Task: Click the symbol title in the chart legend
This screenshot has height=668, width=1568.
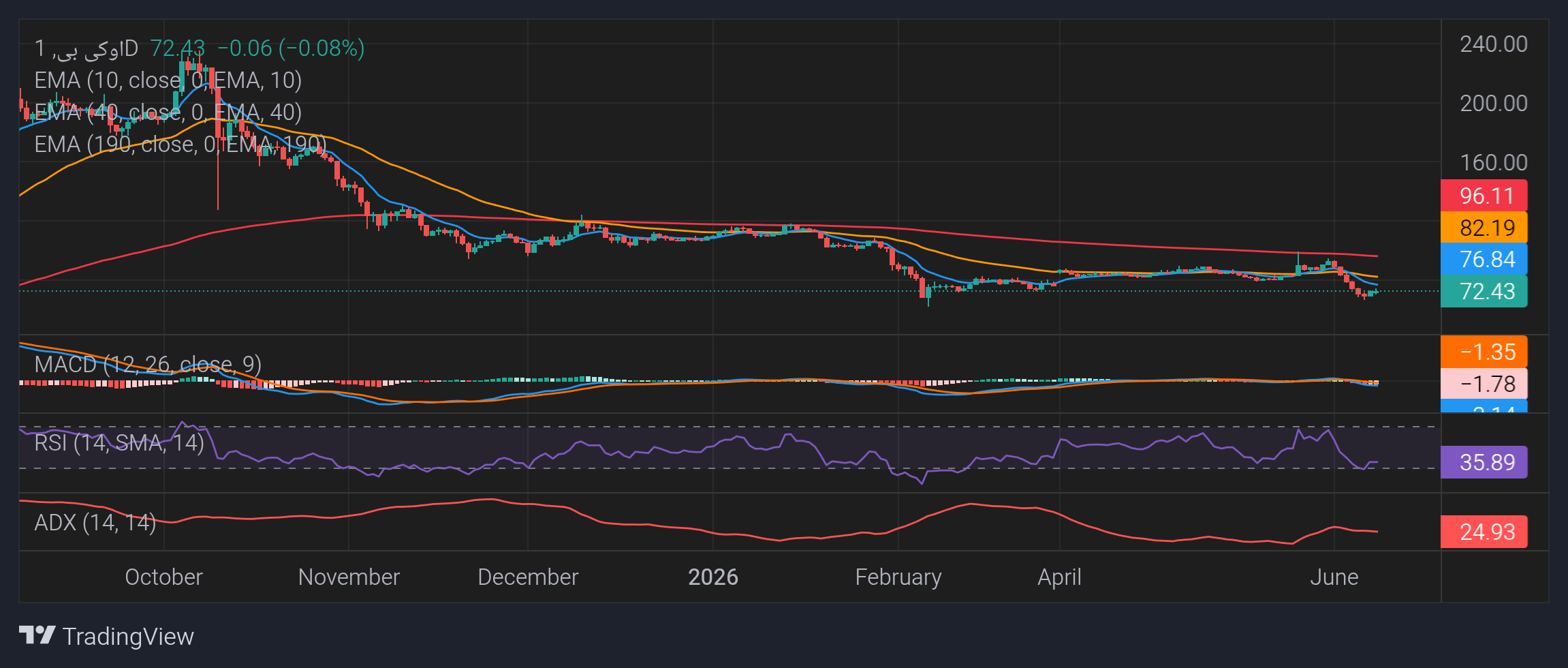Action: pyautogui.click(x=87, y=48)
